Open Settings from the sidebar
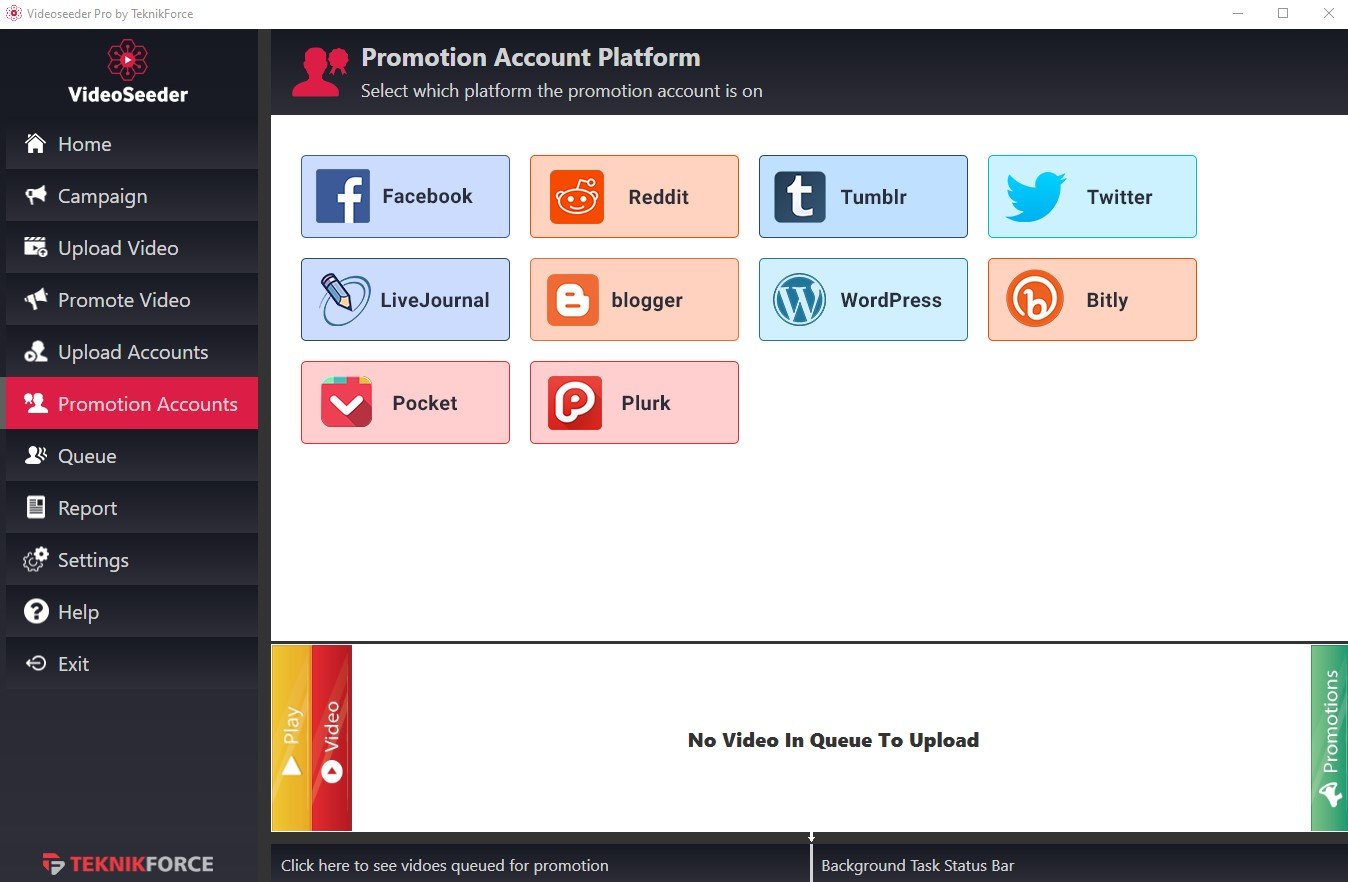 (130, 560)
